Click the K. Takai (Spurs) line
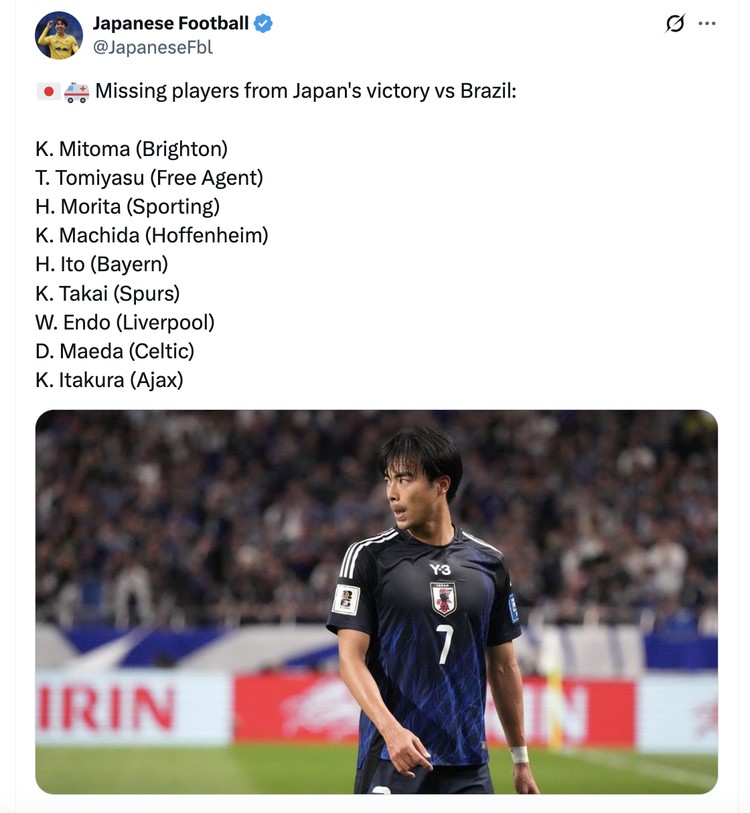Viewport: 750px width, 813px height. [x=107, y=294]
